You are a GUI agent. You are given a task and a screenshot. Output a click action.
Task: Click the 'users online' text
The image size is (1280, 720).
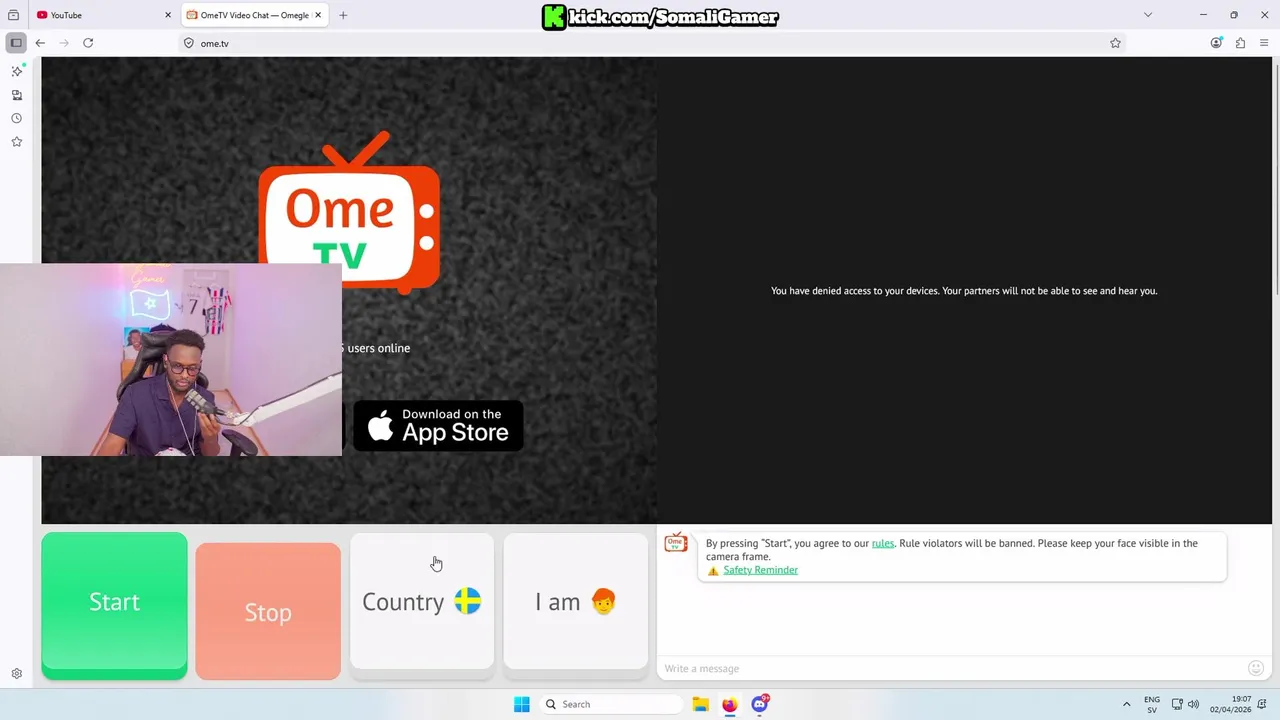coord(378,348)
